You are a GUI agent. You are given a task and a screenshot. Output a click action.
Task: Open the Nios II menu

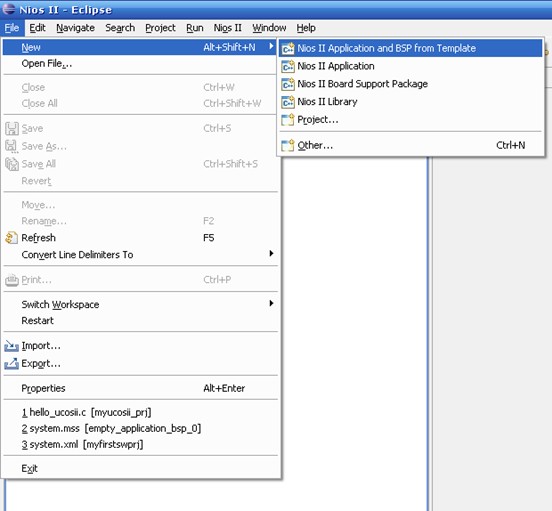(227, 28)
